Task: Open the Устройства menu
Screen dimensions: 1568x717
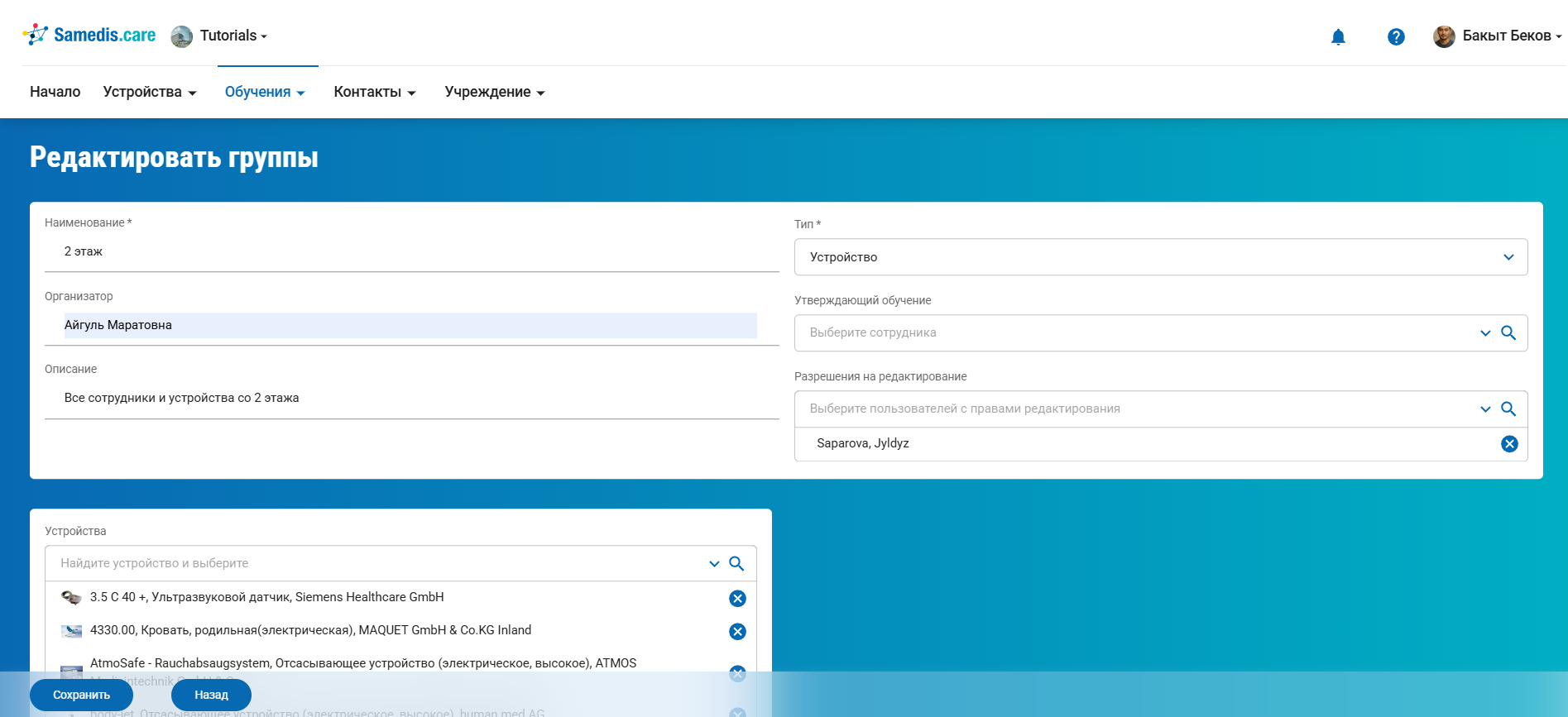Action: [149, 92]
